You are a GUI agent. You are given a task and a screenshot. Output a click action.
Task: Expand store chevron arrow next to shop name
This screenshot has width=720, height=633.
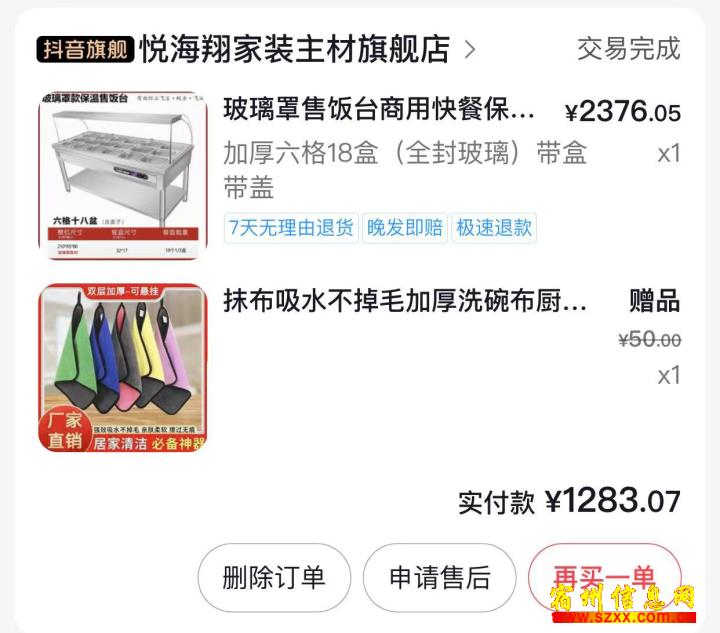470,50
